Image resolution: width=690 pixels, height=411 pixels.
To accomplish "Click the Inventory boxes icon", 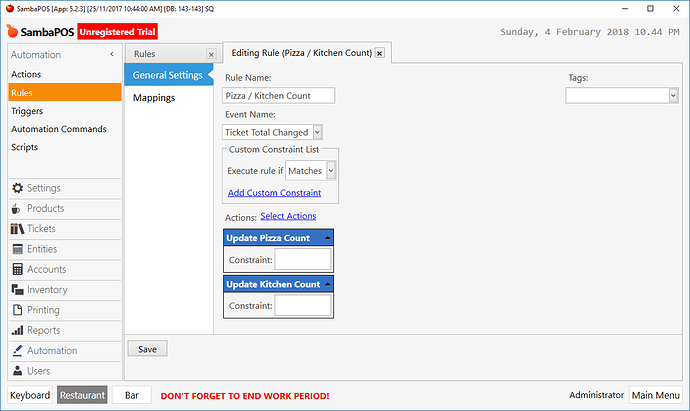I will [x=18, y=290].
